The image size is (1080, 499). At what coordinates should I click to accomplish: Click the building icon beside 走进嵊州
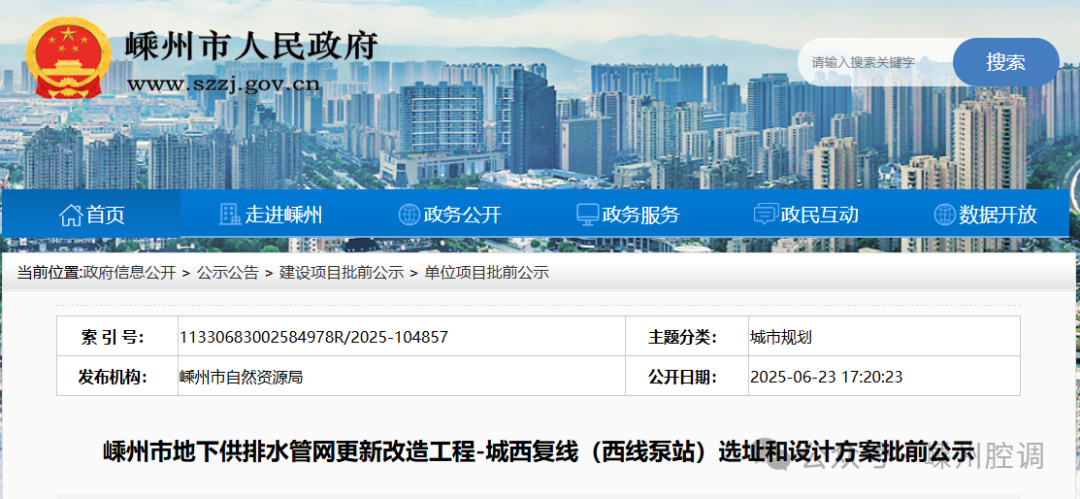[x=230, y=215]
